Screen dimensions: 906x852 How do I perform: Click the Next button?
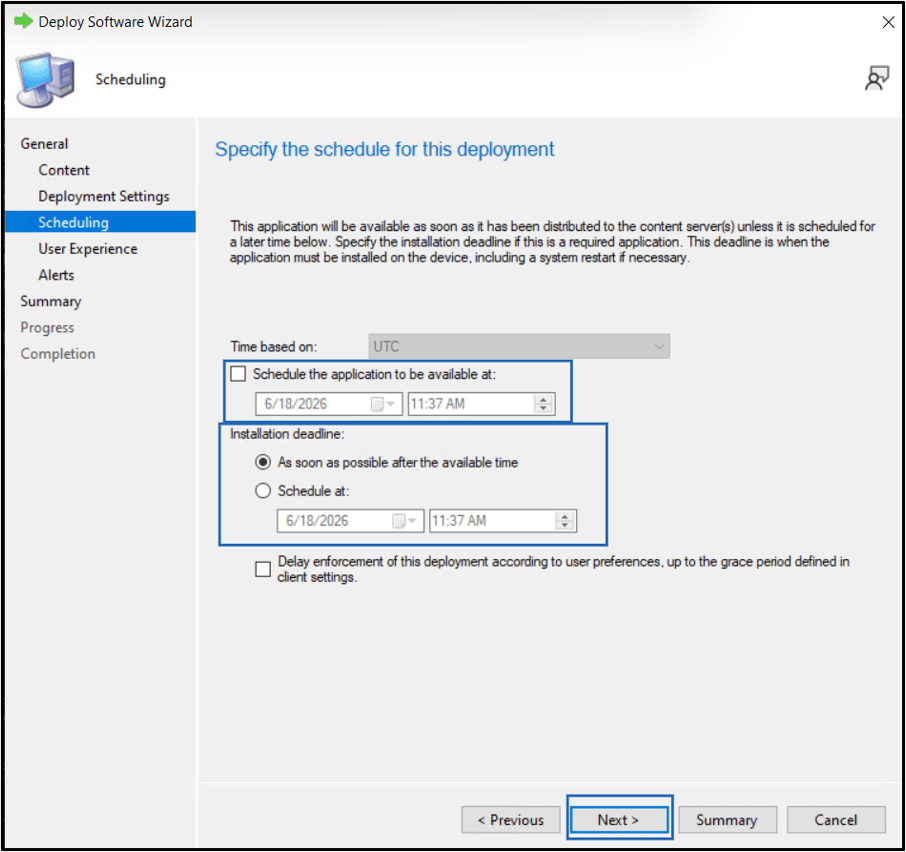click(x=619, y=820)
